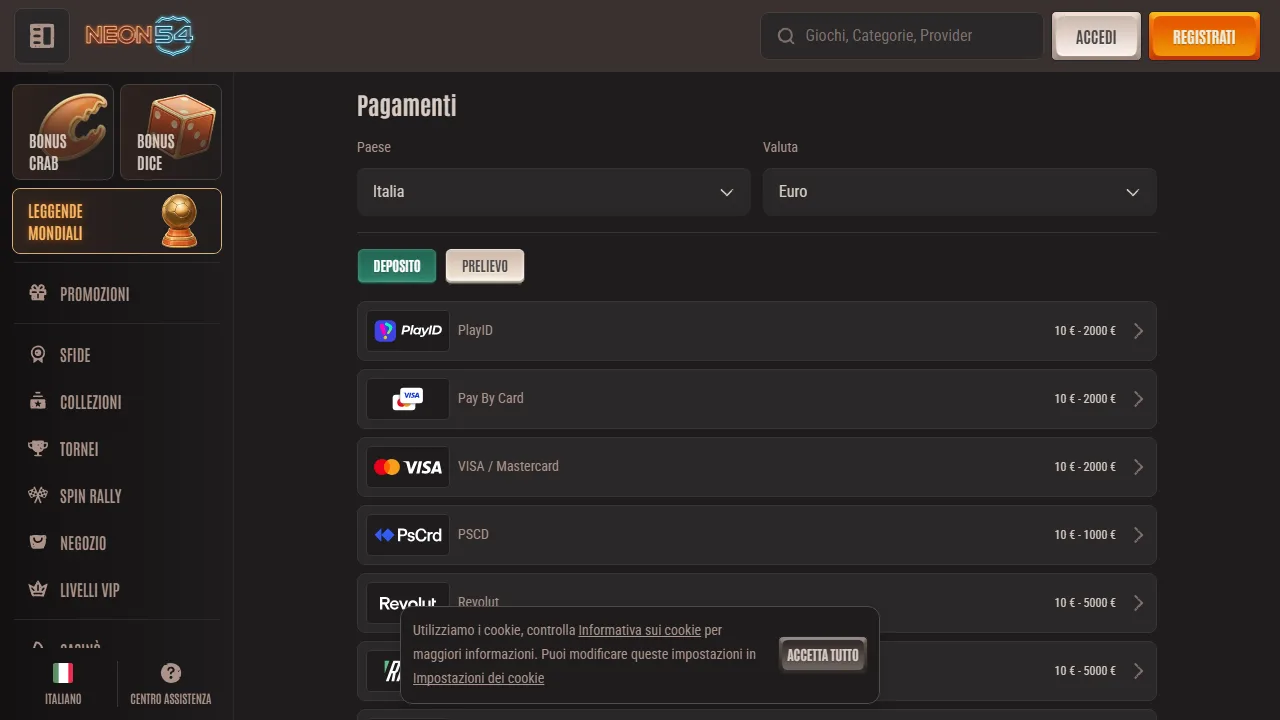
Task: Click the Neon54 logo
Action: coord(139,36)
